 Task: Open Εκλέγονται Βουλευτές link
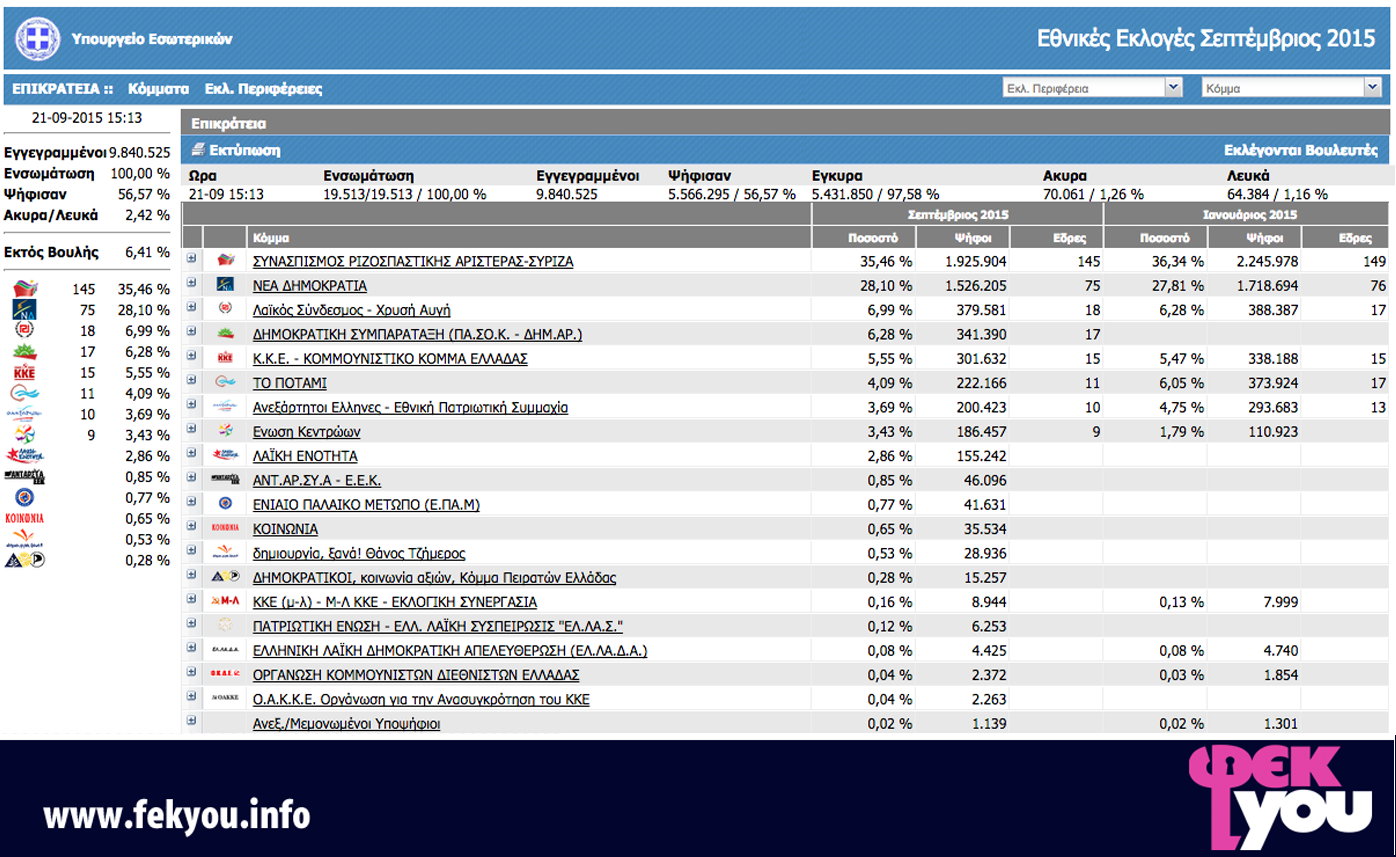[1300, 150]
